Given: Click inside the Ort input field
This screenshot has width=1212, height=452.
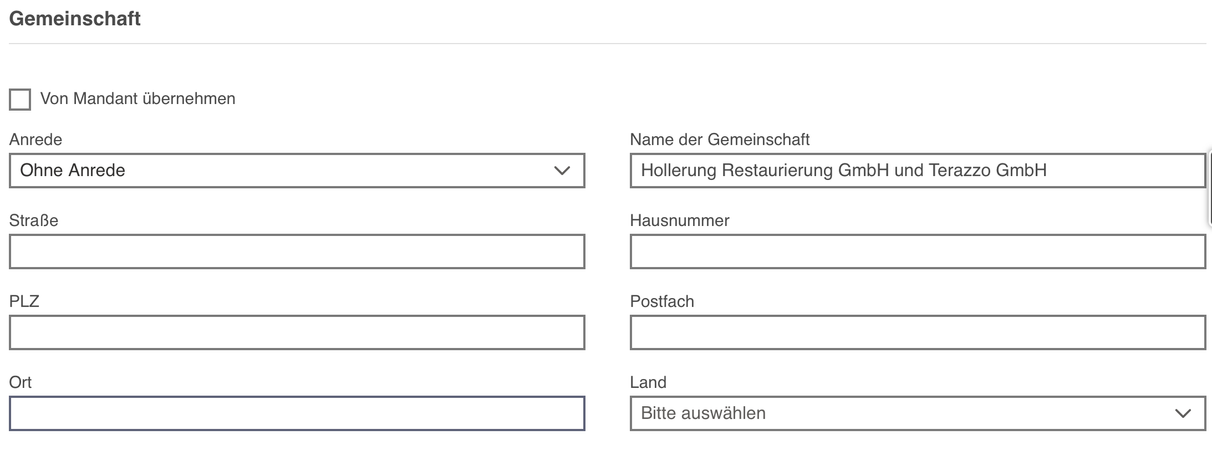Looking at the screenshot, I should tap(297, 413).
